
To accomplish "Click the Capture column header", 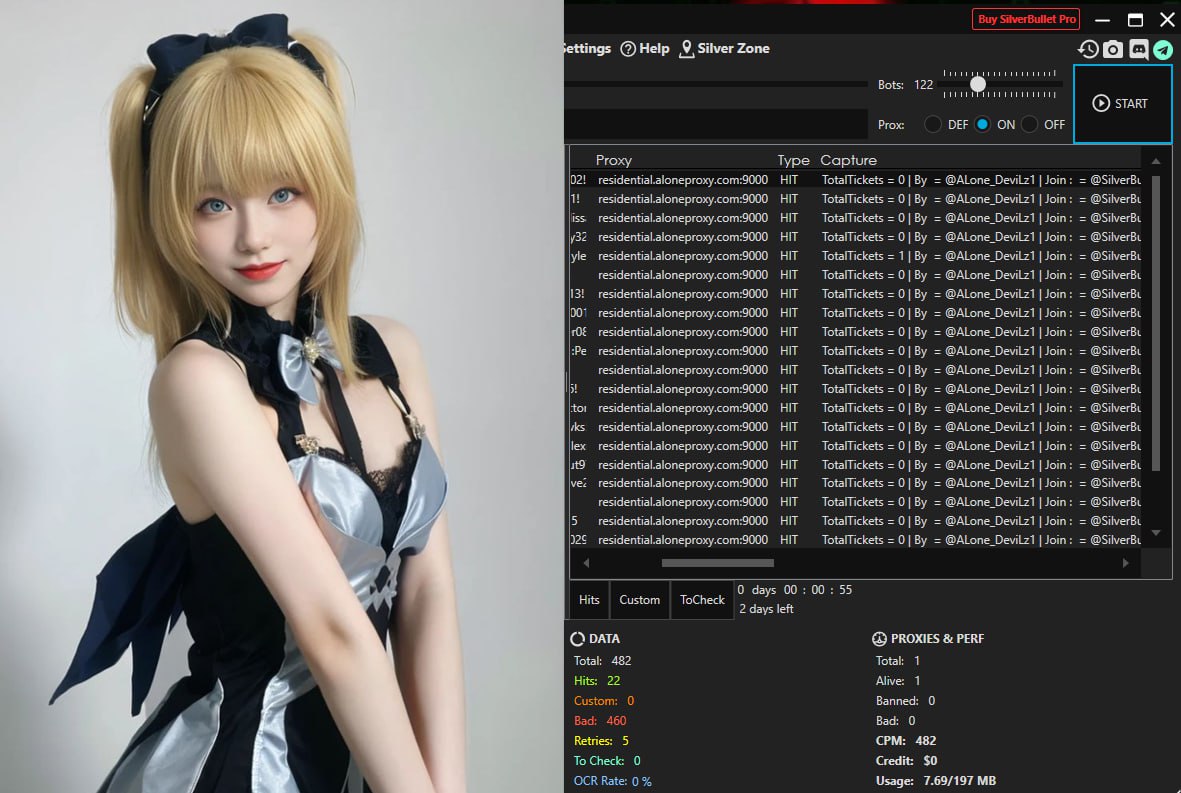I will point(848,160).
